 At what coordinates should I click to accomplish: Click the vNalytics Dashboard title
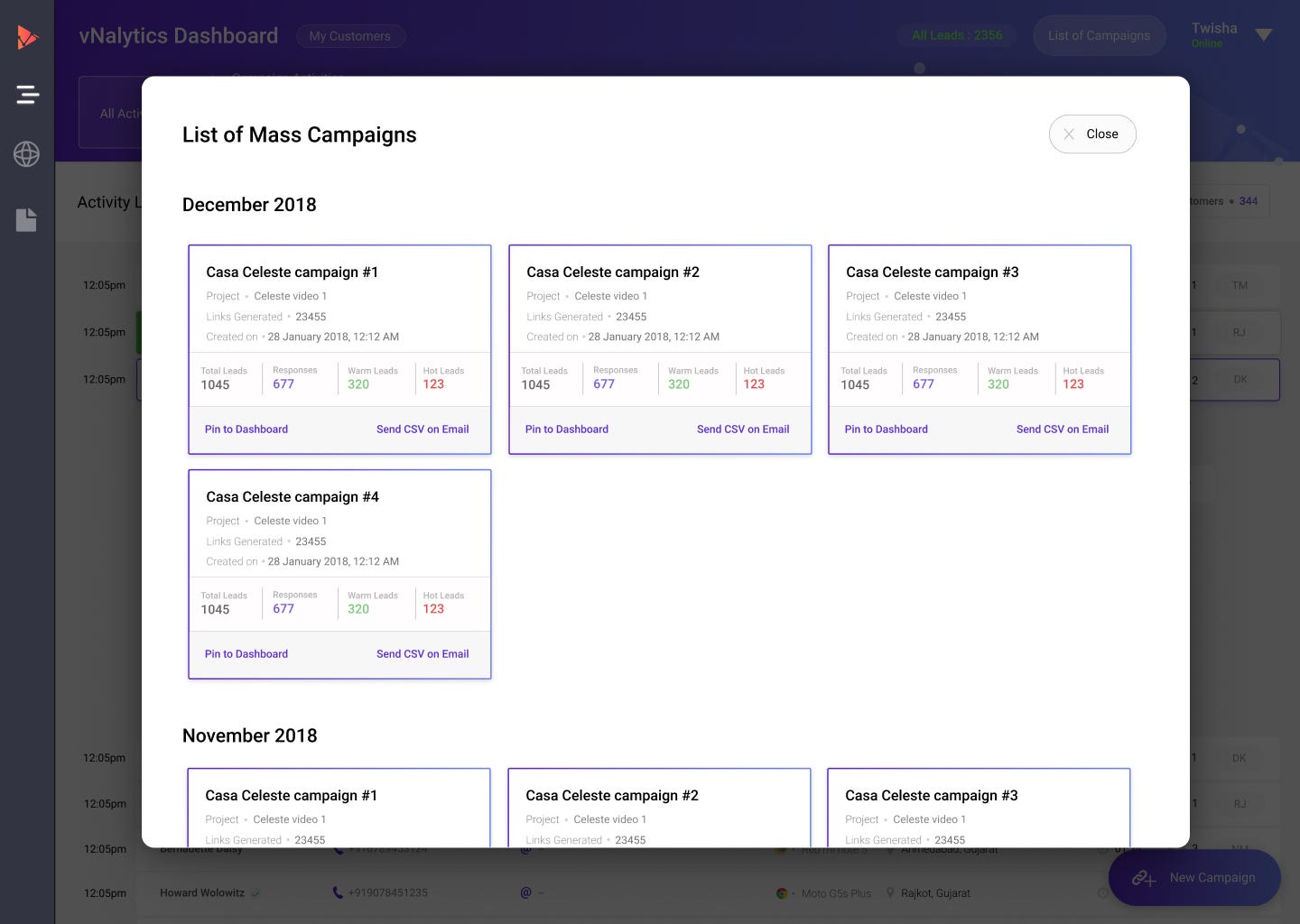point(179,36)
